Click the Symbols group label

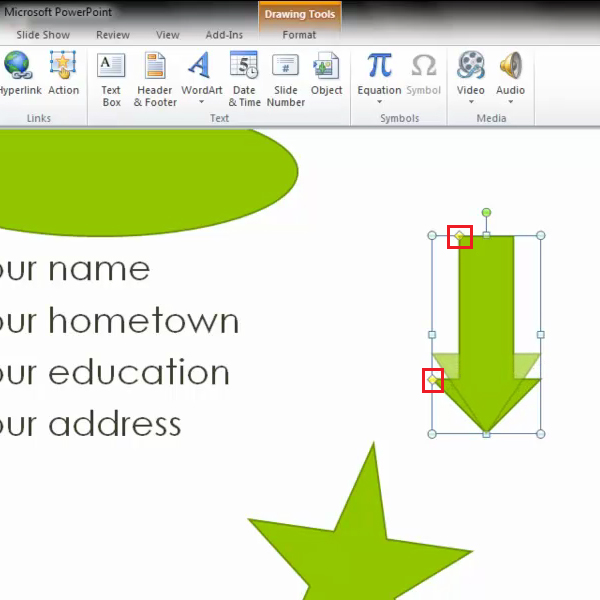click(399, 118)
